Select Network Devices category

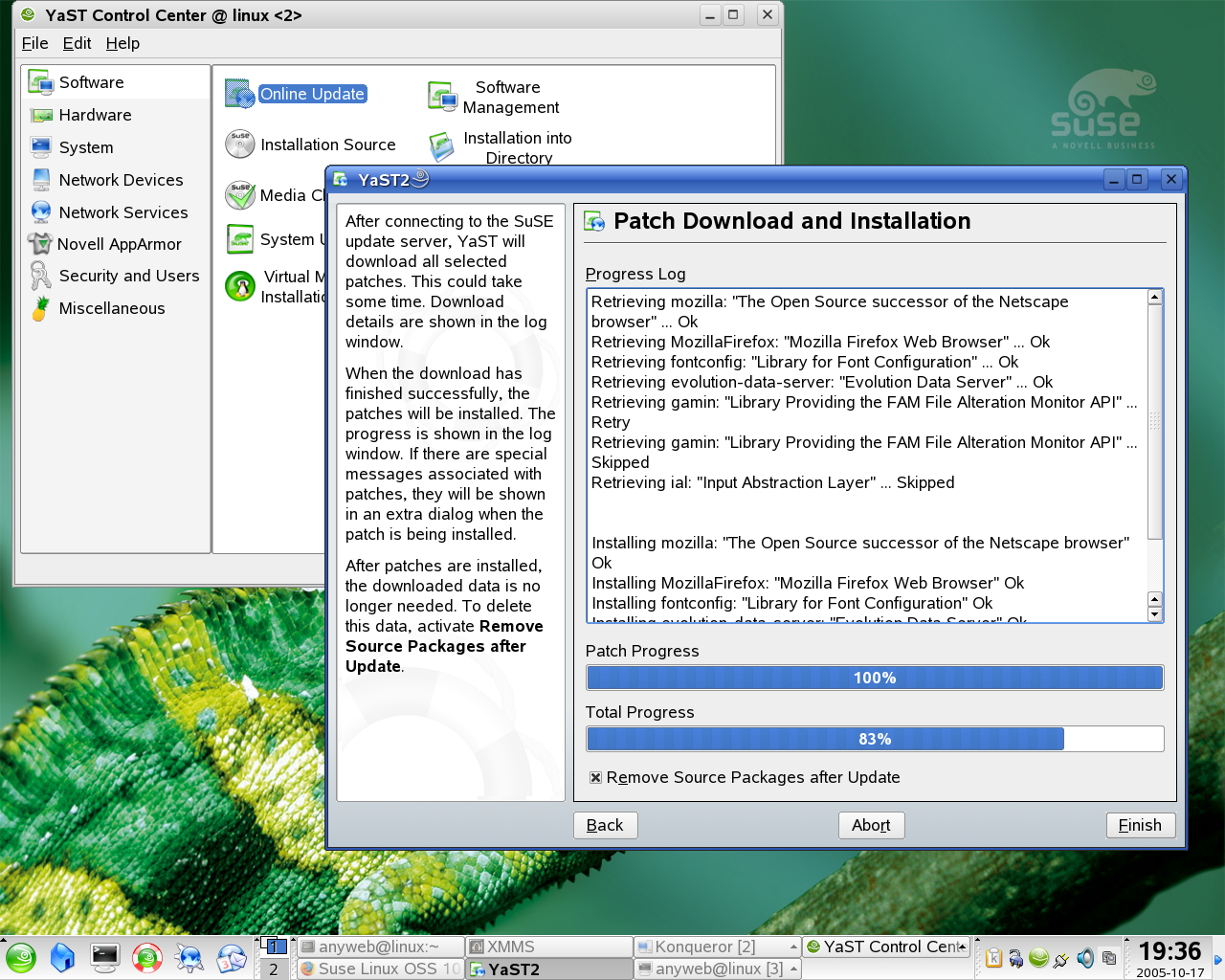pos(115,180)
